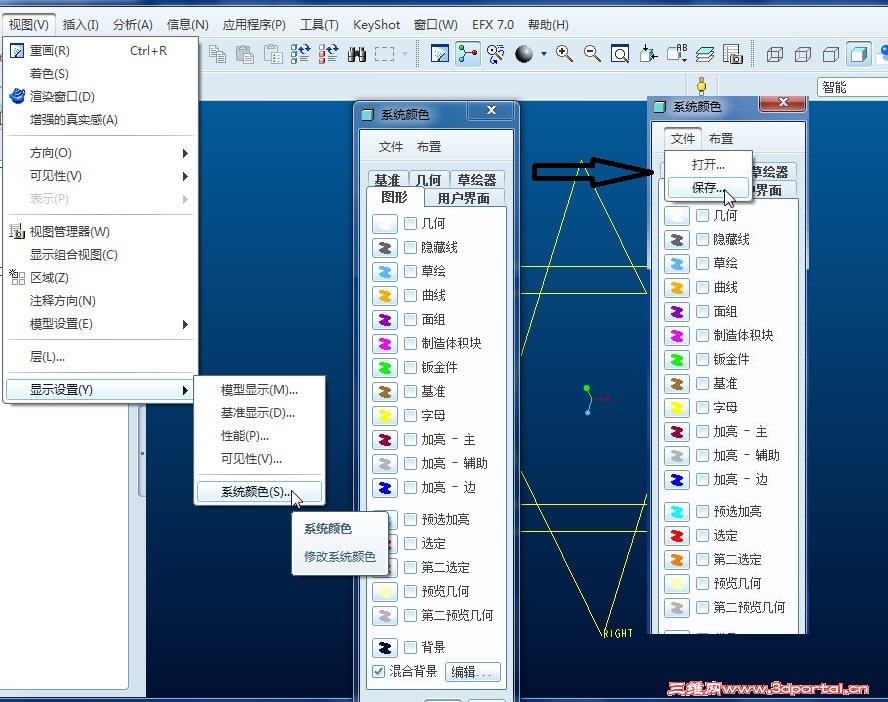The height and width of the screenshot is (702, 888).
Task: Click 第二选定 orange swatch in right dialog
Action: point(677,560)
